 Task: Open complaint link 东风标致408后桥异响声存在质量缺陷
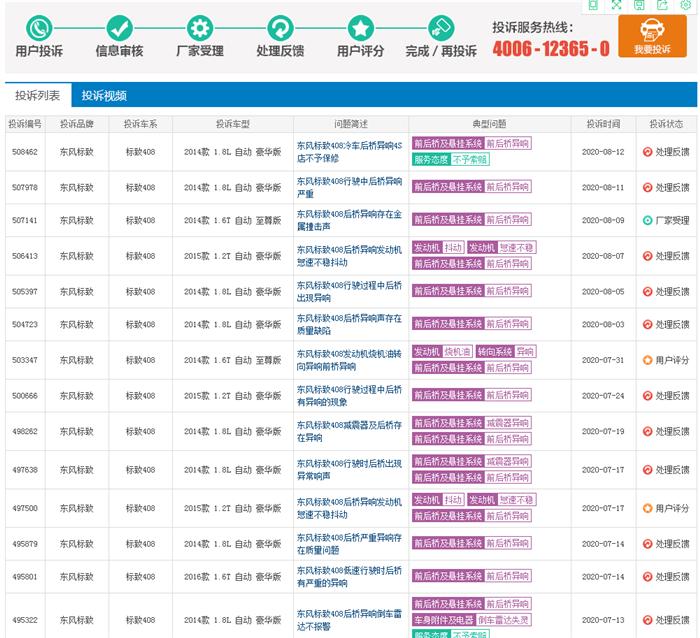pyautogui.click(x=349, y=324)
